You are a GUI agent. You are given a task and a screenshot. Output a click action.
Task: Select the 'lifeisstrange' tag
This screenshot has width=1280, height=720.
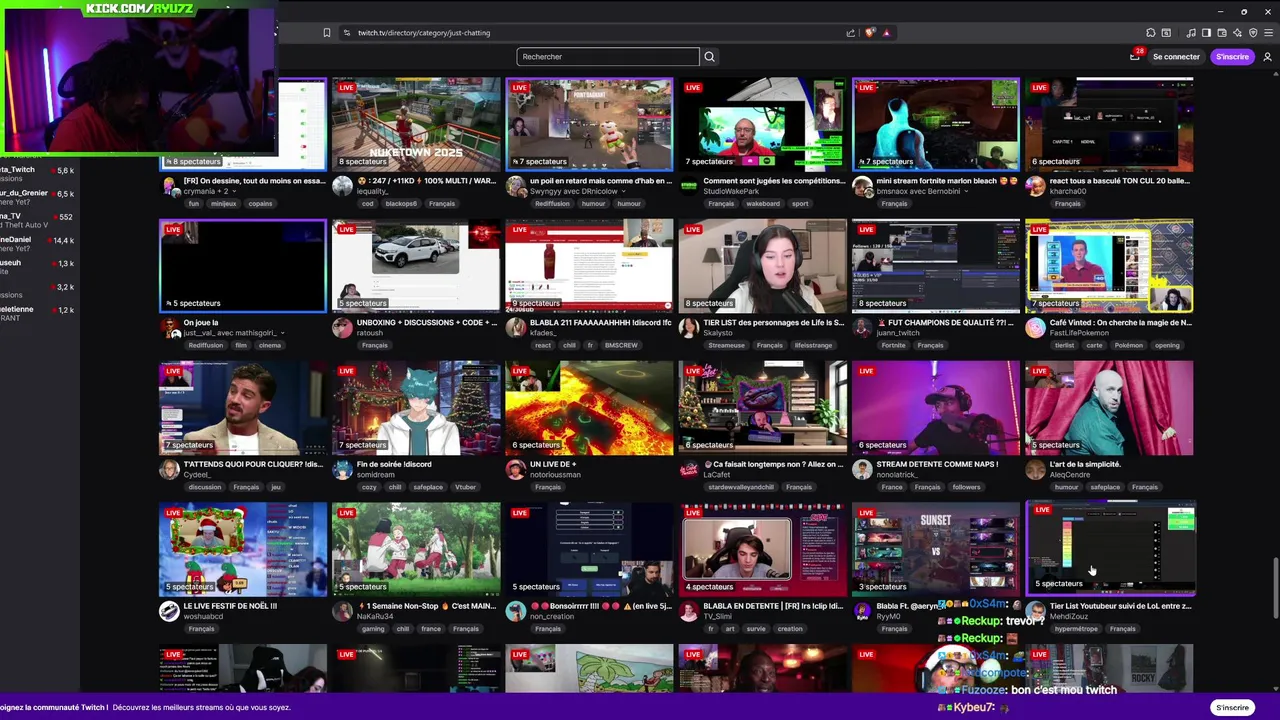(x=813, y=345)
